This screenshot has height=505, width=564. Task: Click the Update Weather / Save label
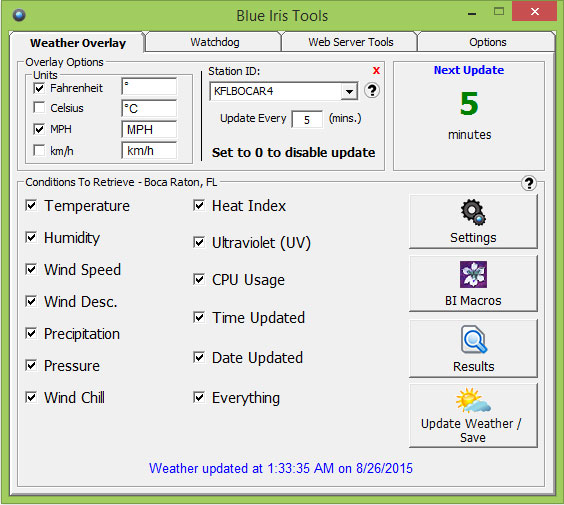(x=472, y=430)
